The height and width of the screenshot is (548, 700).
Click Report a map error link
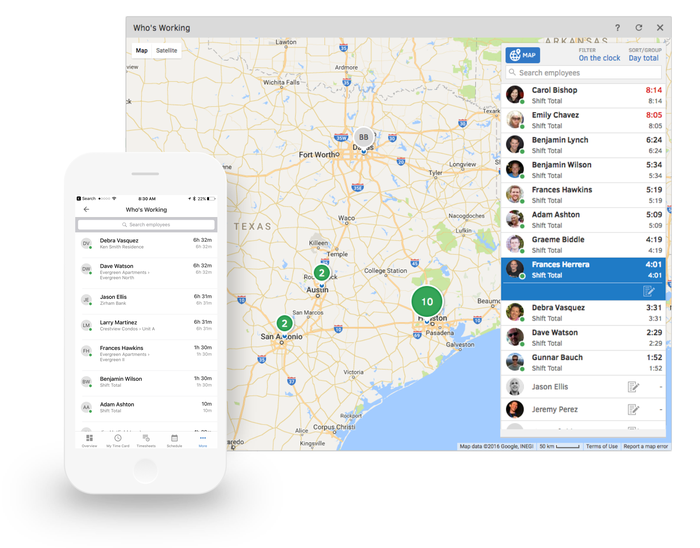tap(646, 446)
